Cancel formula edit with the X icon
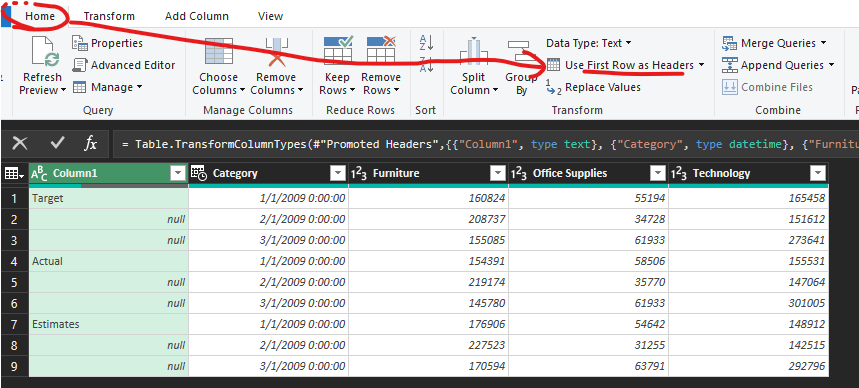Screen dimensions: 859x388 click(x=20, y=144)
